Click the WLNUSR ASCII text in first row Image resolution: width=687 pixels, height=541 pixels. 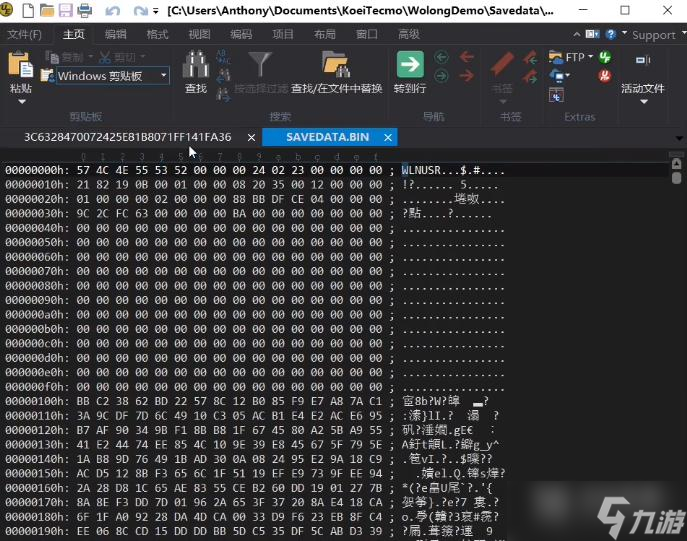[x=421, y=170]
